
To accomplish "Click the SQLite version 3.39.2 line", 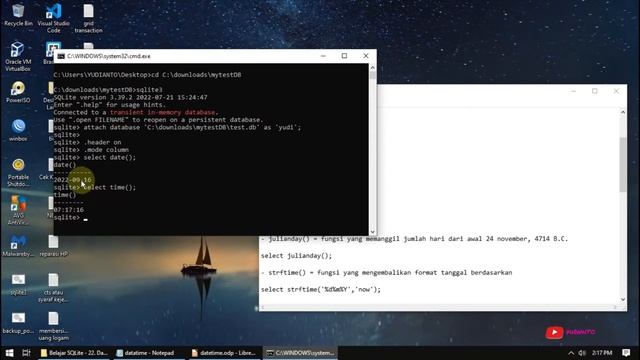I will coord(131,98).
